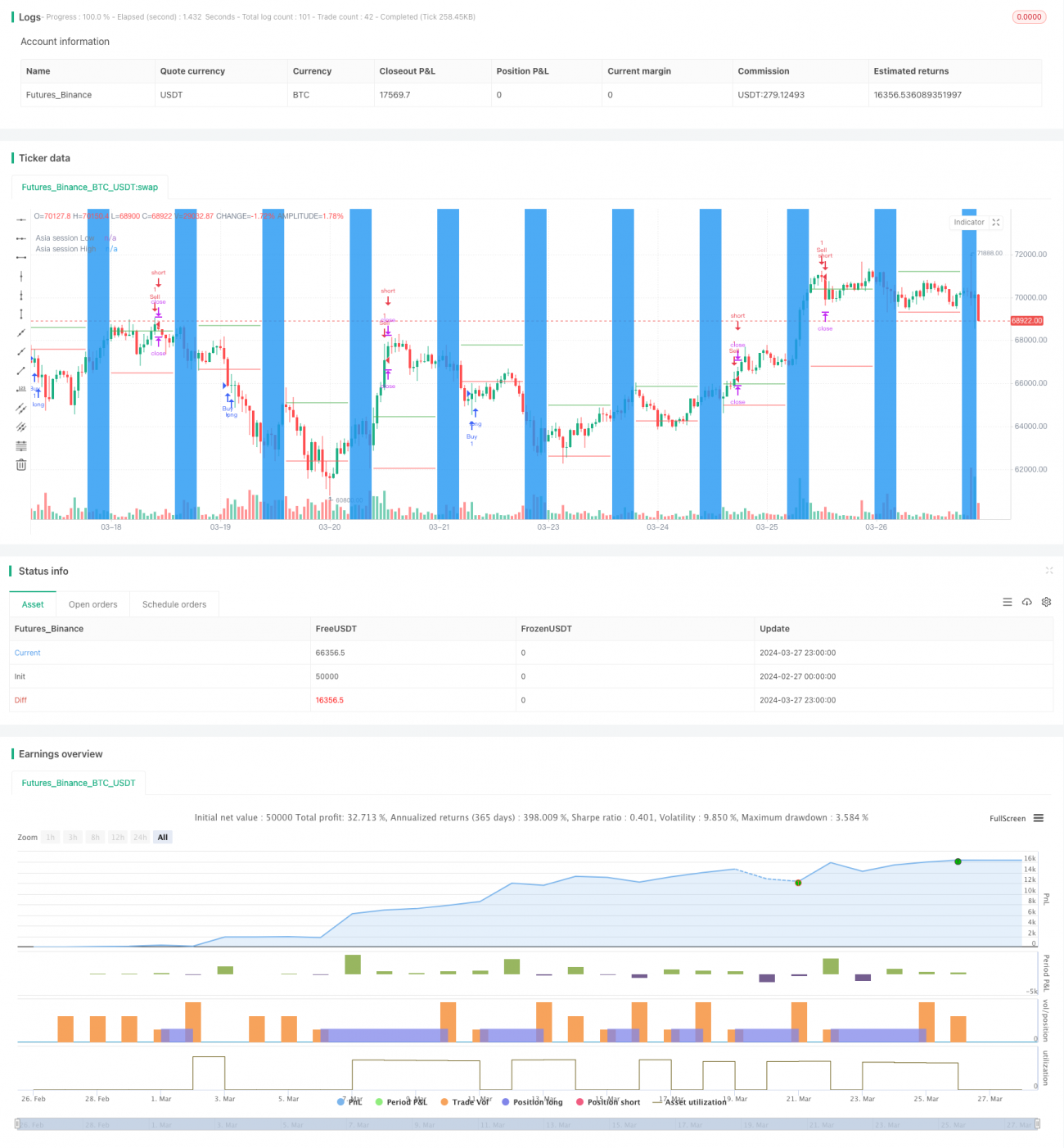Click the Closeout P&L value 17569.7
The width and height of the screenshot is (1064, 1148).
pos(394,95)
